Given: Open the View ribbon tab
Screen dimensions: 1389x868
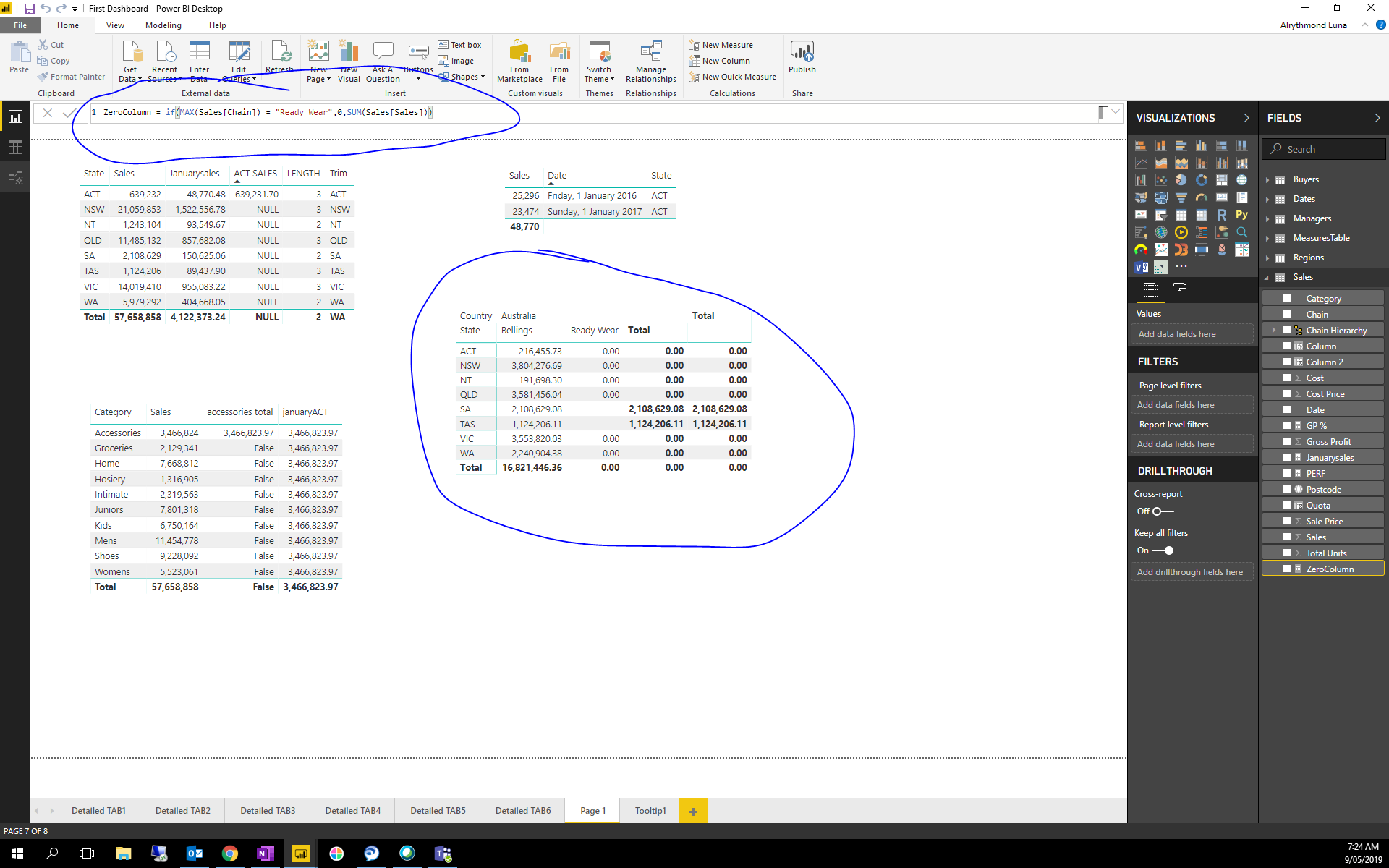Looking at the screenshot, I should click(115, 25).
